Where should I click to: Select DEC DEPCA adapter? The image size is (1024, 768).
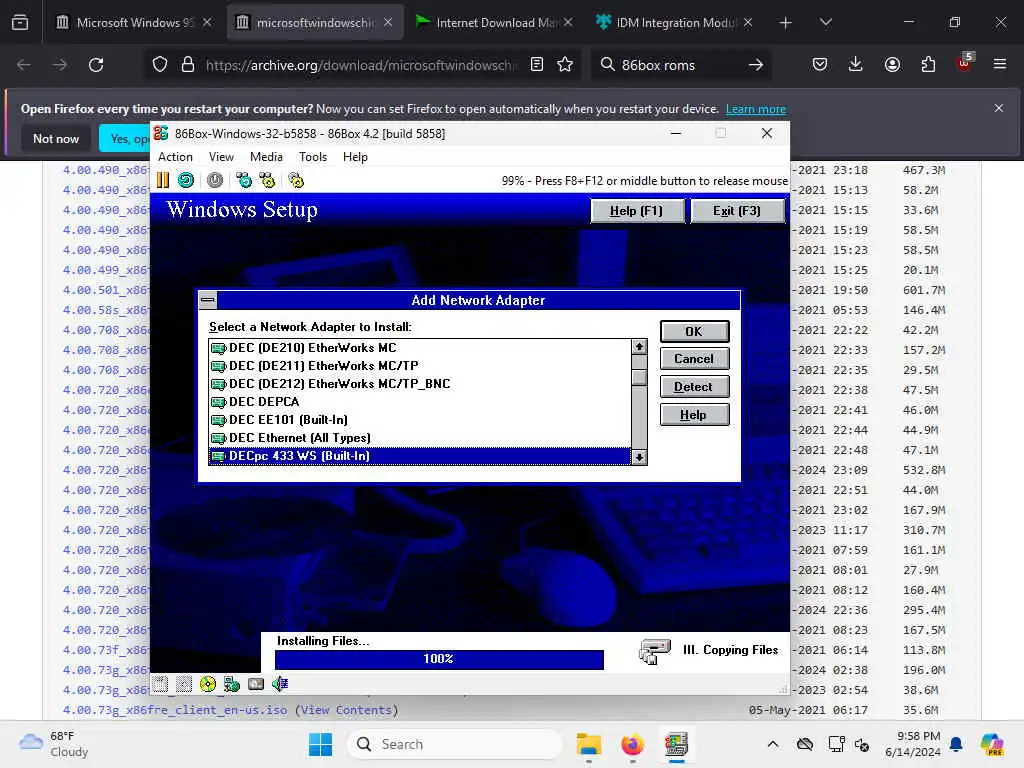419,402
